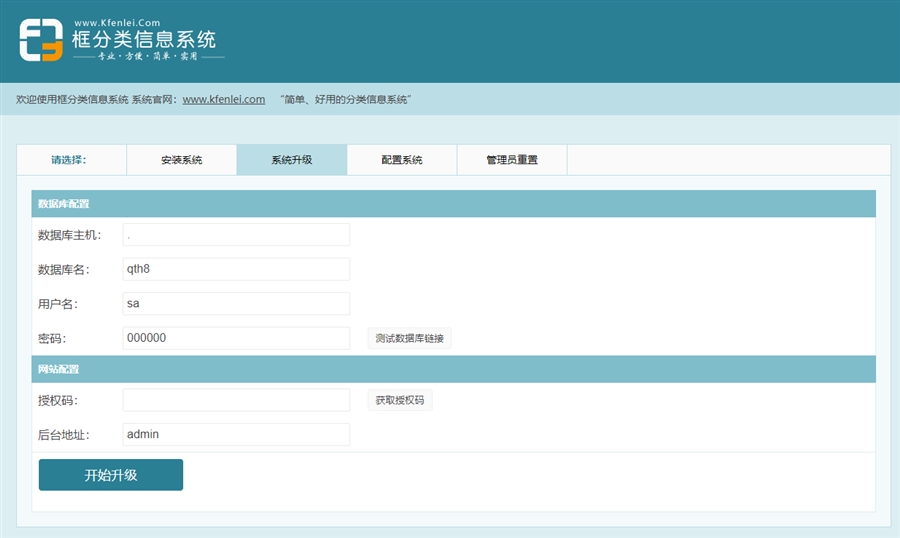The width and height of the screenshot is (900, 538).
Task: Click the 用户名 field containing sa
Action: point(236,303)
